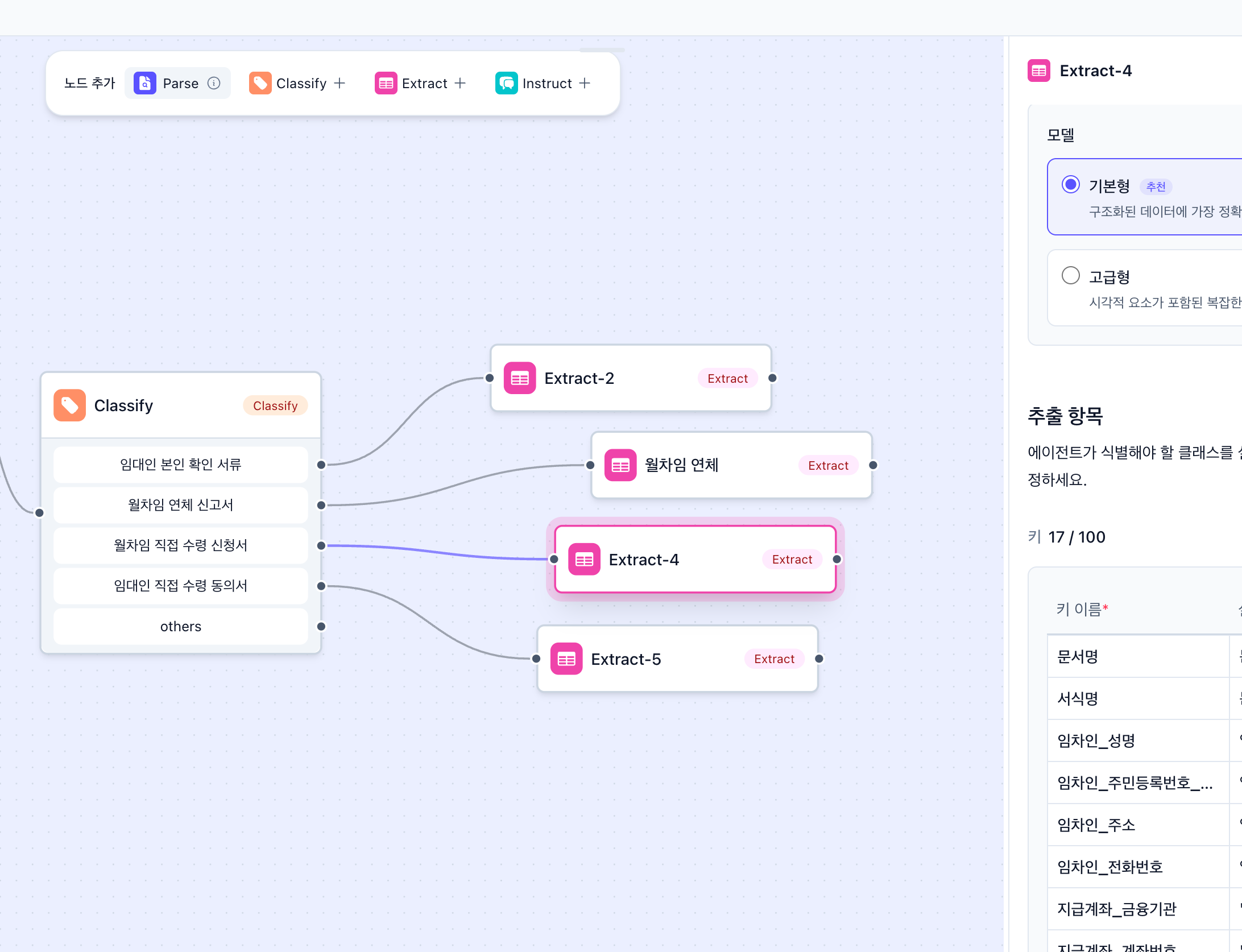Image resolution: width=1242 pixels, height=952 pixels.
Task: Select the 기본형 model radio button
Action: point(1071,185)
